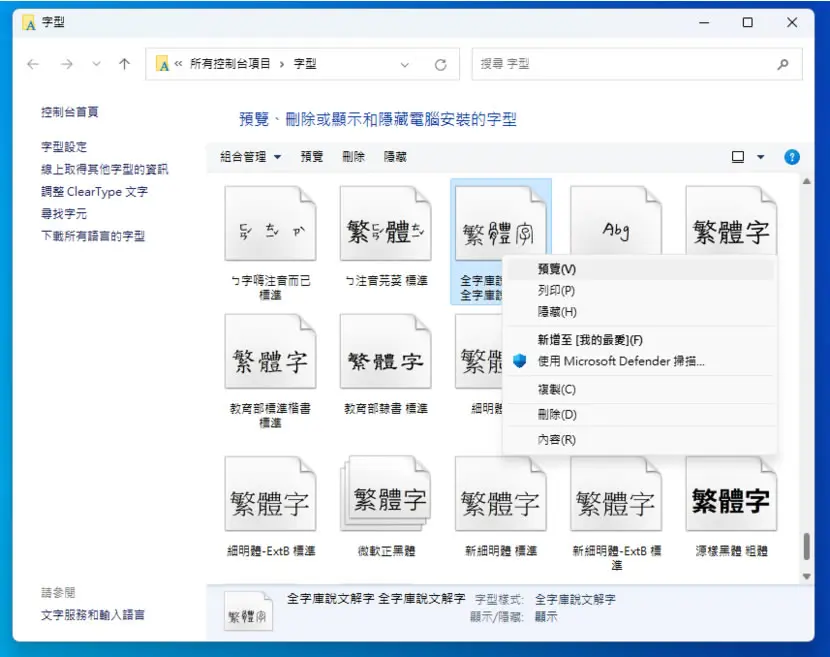Click the search magnifier icon

coord(783,65)
